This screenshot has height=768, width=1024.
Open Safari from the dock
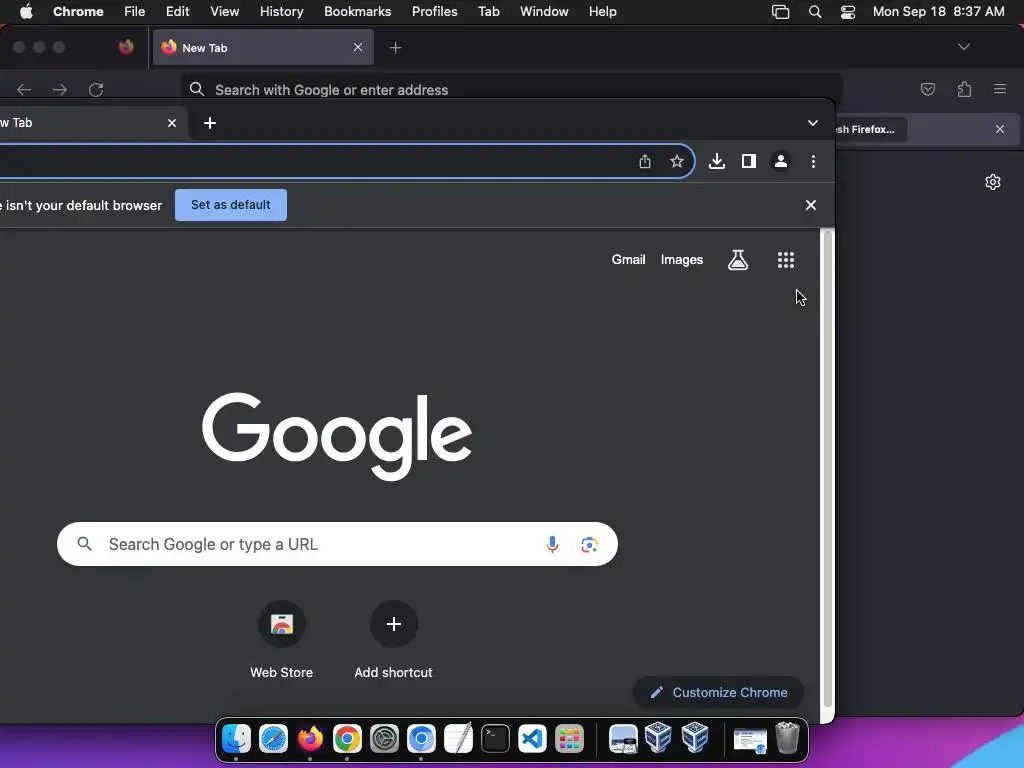coord(273,739)
